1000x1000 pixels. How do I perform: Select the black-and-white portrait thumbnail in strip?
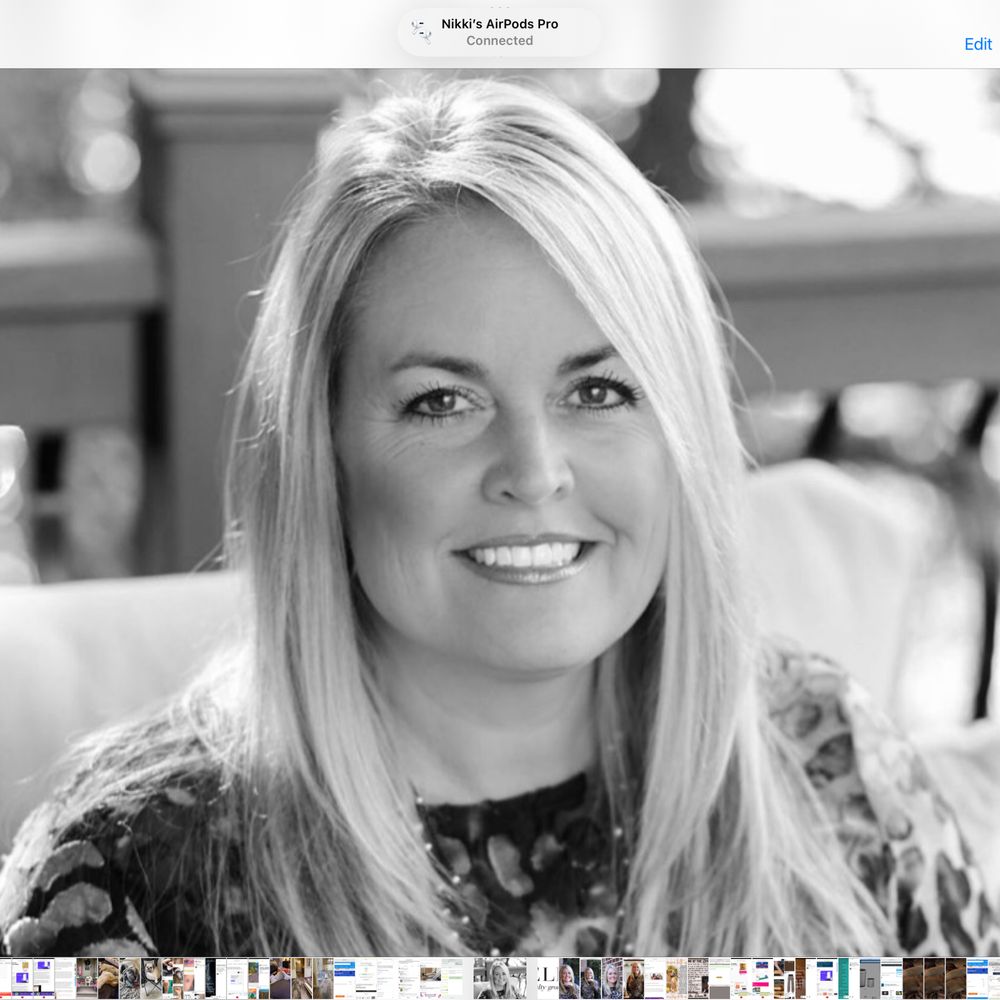[x=495, y=978]
